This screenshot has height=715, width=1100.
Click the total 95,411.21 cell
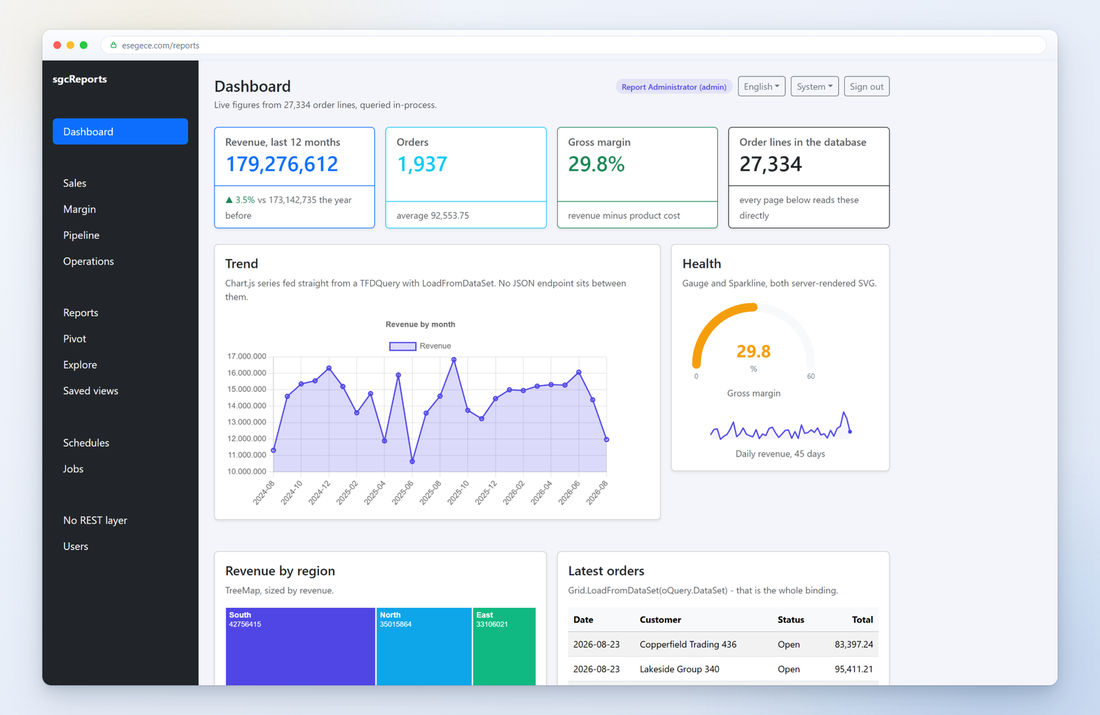tap(854, 669)
